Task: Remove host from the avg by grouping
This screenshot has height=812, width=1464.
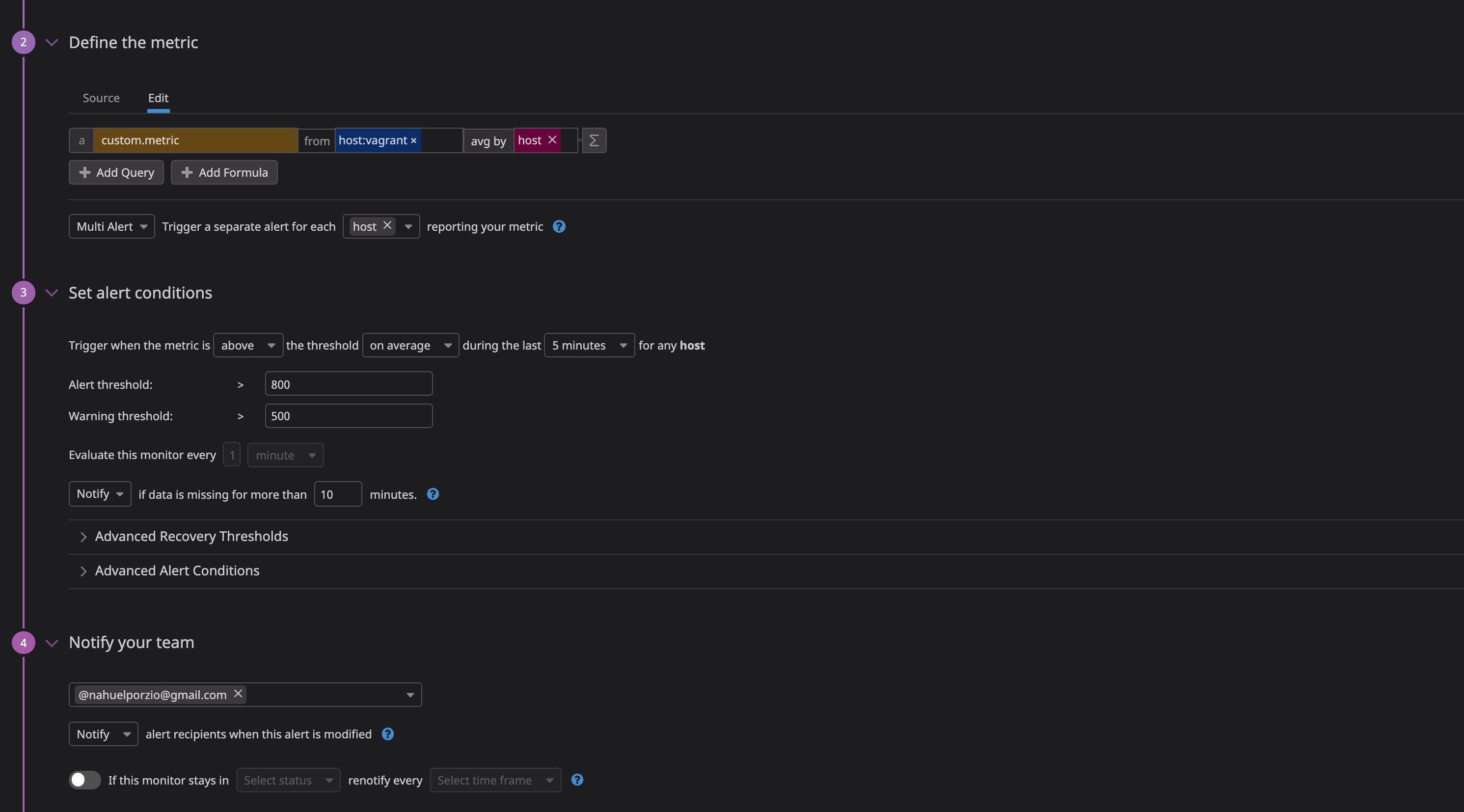Action: pyautogui.click(x=552, y=140)
